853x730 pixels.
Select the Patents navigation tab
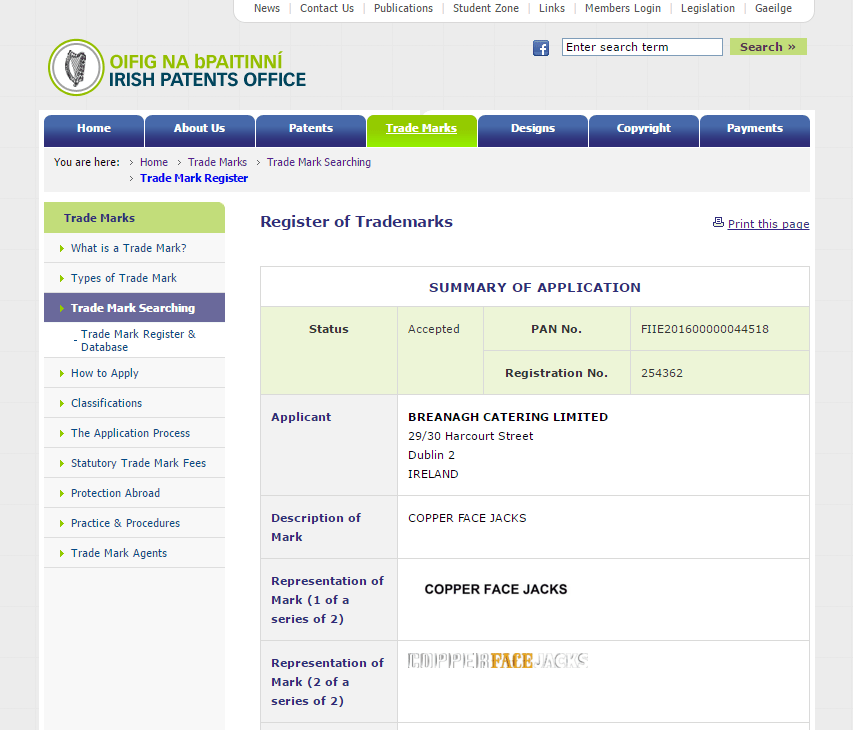(x=311, y=131)
